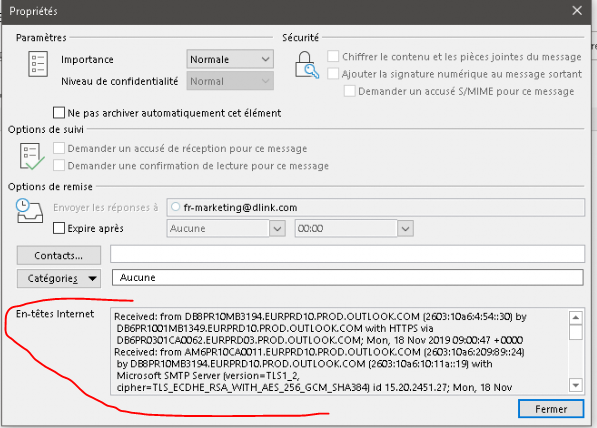Open the Importance Normale dropdown
597x428 pixels.
click(x=230, y=59)
